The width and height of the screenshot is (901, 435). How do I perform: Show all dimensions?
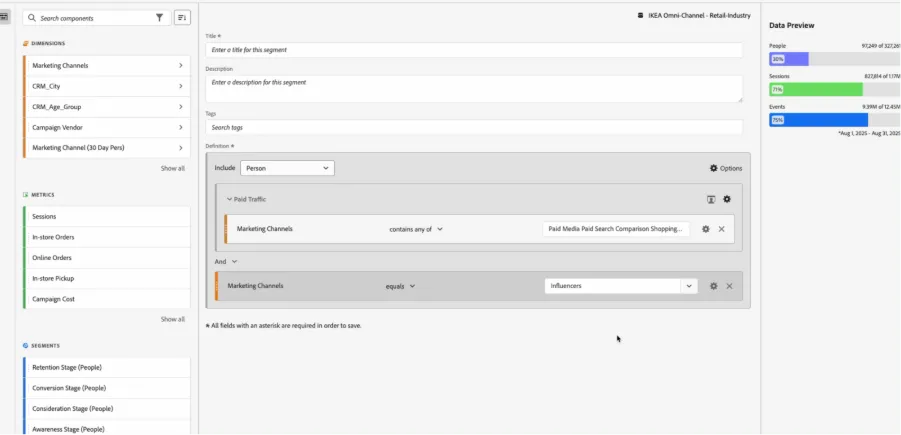pyautogui.click(x=172, y=168)
